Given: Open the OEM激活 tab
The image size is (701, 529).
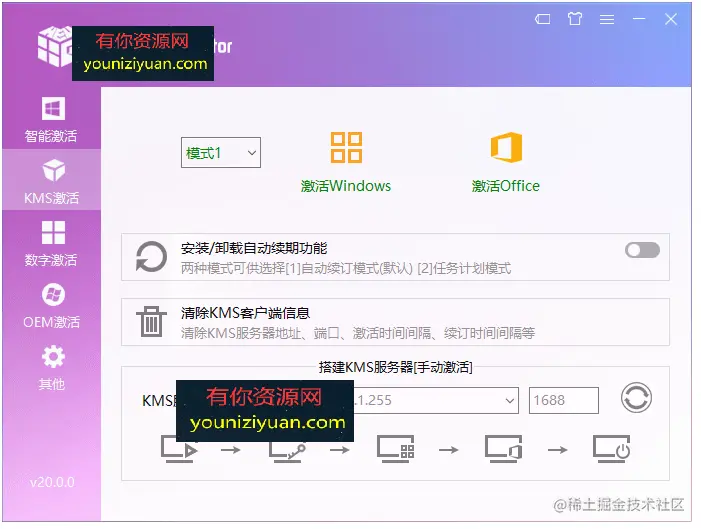Looking at the screenshot, I should [51, 305].
